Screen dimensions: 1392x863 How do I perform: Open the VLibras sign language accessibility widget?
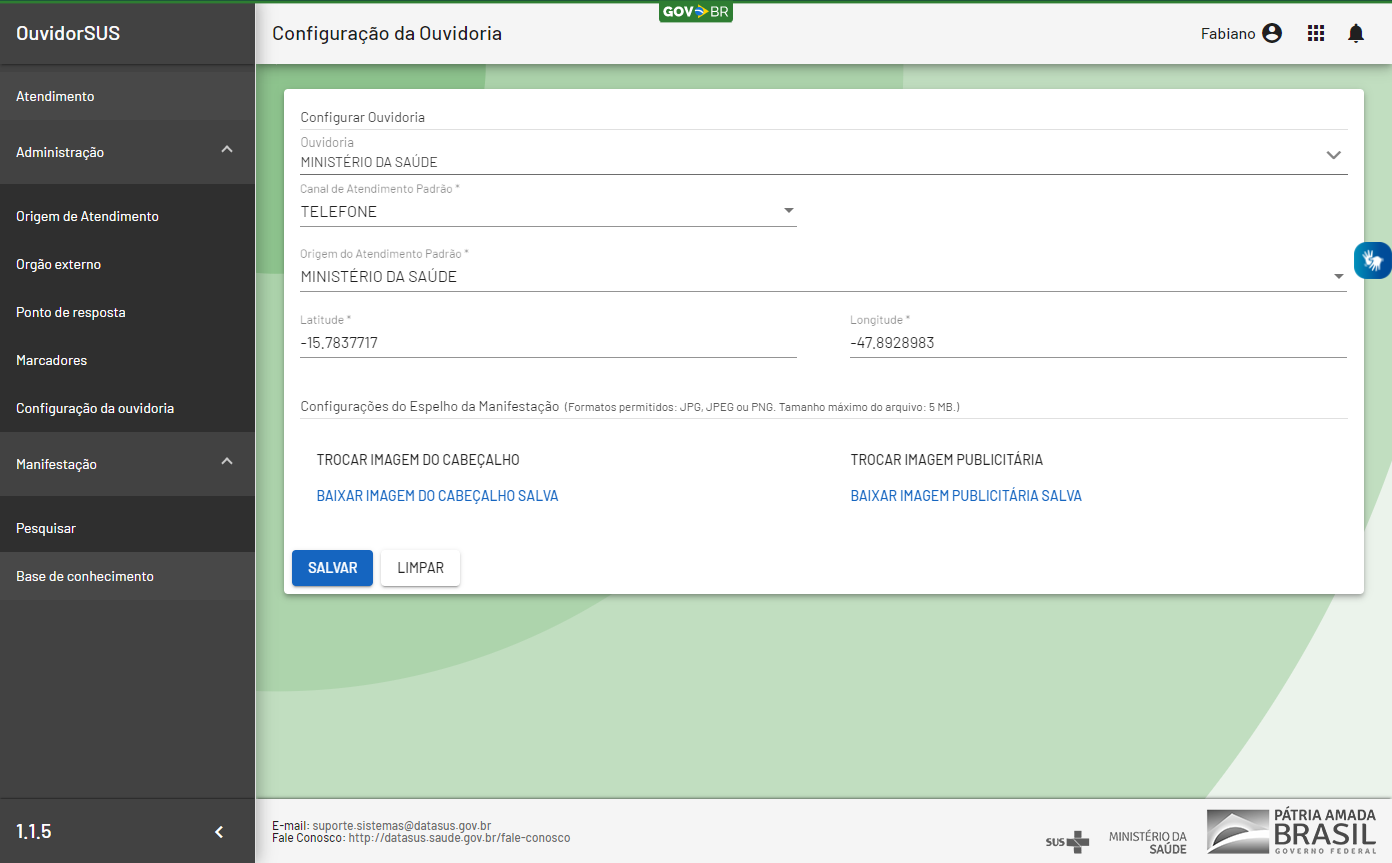pos(1372,261)
